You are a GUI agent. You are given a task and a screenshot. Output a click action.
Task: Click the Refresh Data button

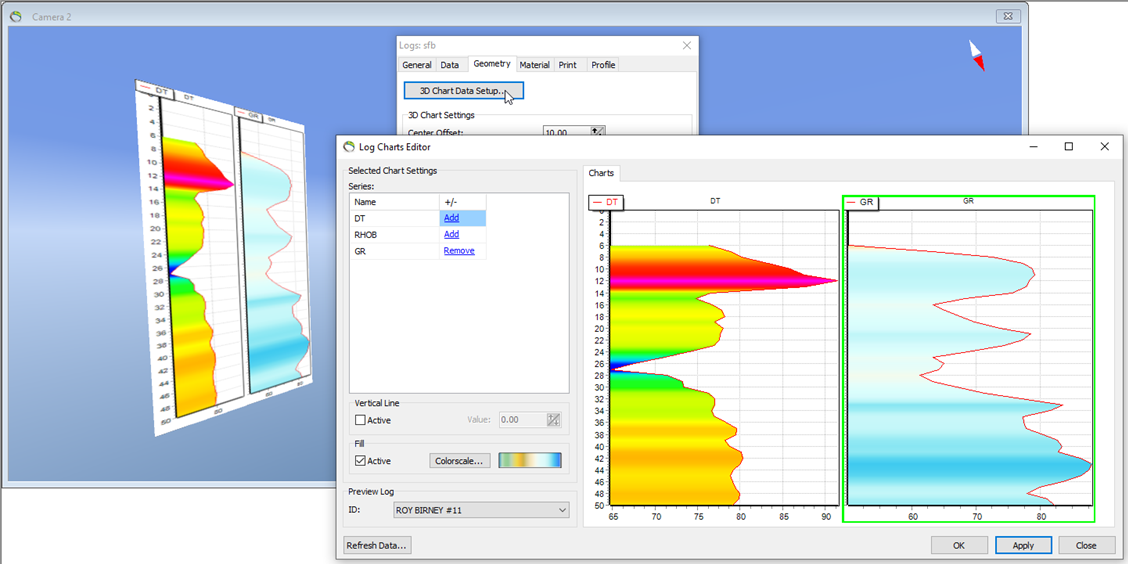[x=378, y=545]
